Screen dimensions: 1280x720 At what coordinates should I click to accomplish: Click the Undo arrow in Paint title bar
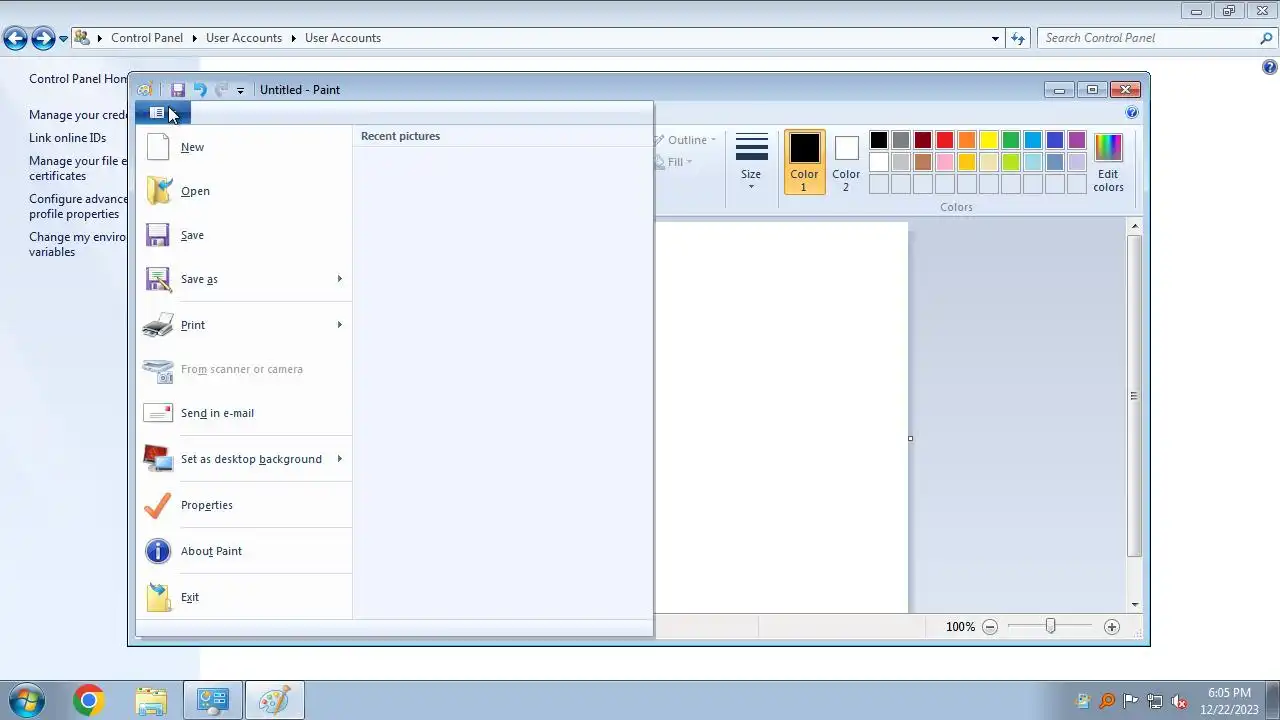(200, 90)
